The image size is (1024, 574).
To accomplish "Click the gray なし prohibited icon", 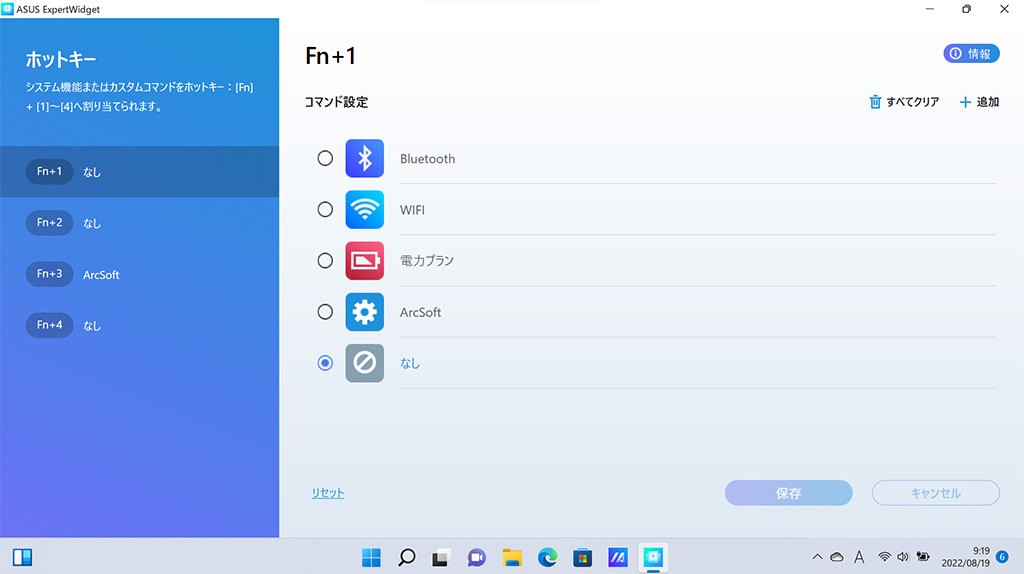I will click(364, 363).
